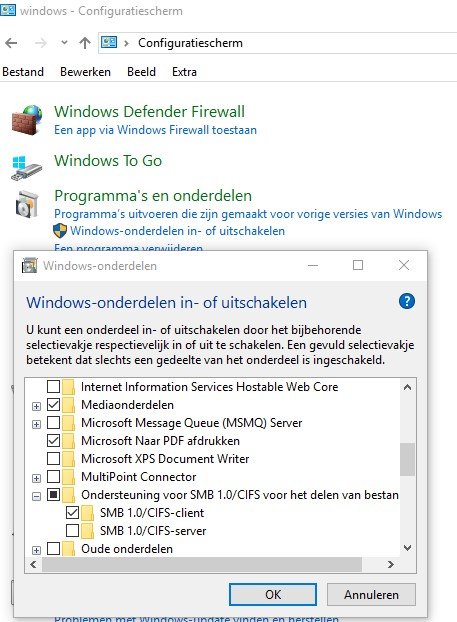Open the Bestand menu
The image size is (457, 622).
coord(23,72)
